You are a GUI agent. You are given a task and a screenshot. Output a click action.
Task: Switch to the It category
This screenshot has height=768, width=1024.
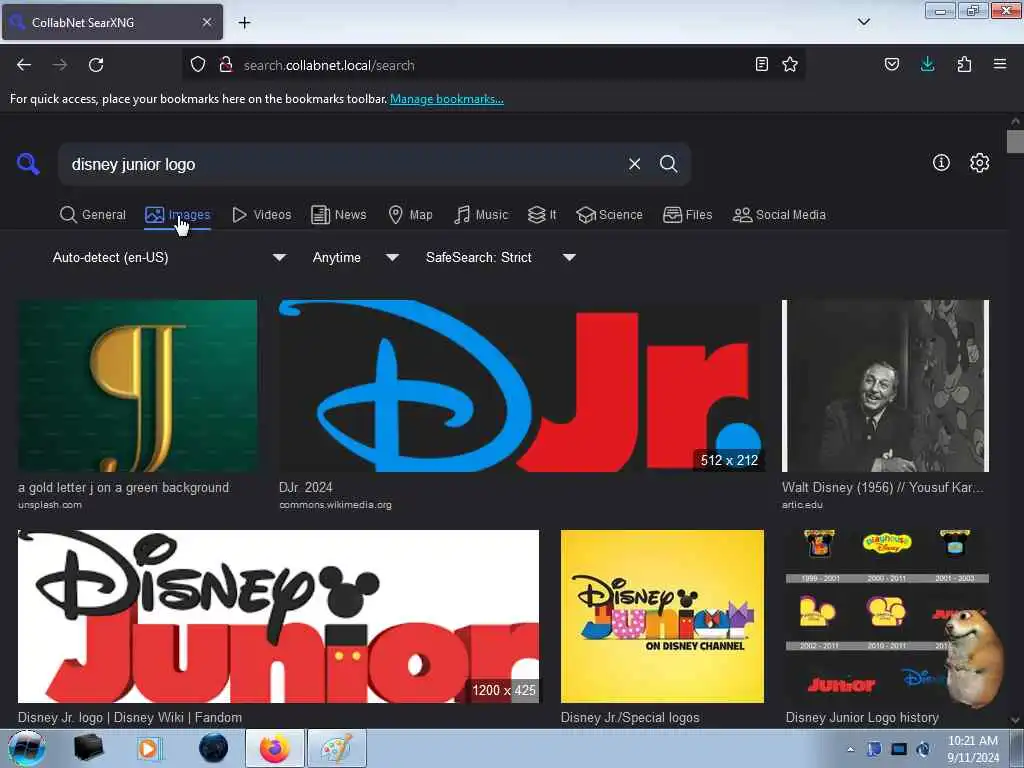[x=542, y=215]
